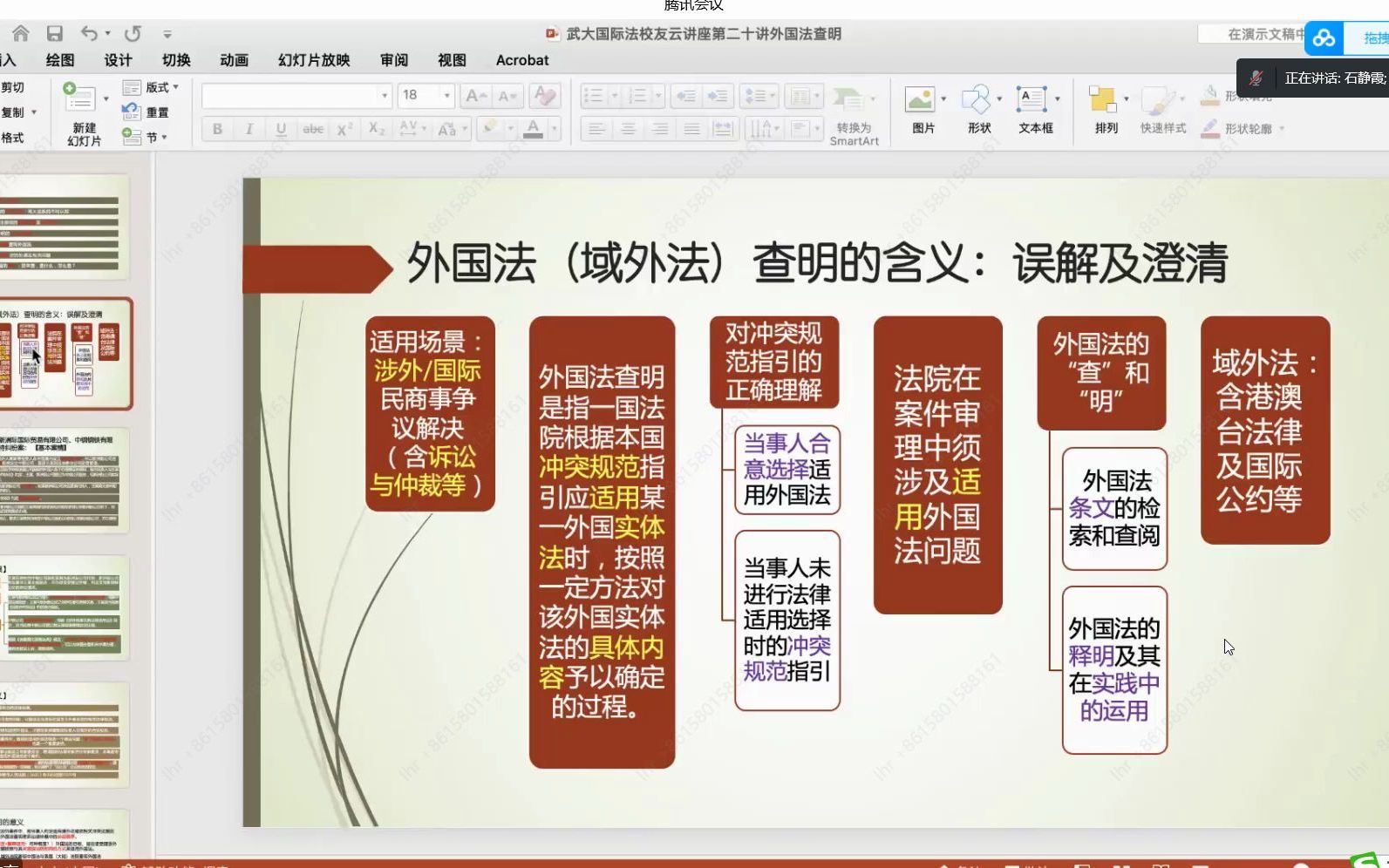Click the 新建幻灯片 new slide icon
This screenshot has width=1389, height=868.
(x=79, y=97)
